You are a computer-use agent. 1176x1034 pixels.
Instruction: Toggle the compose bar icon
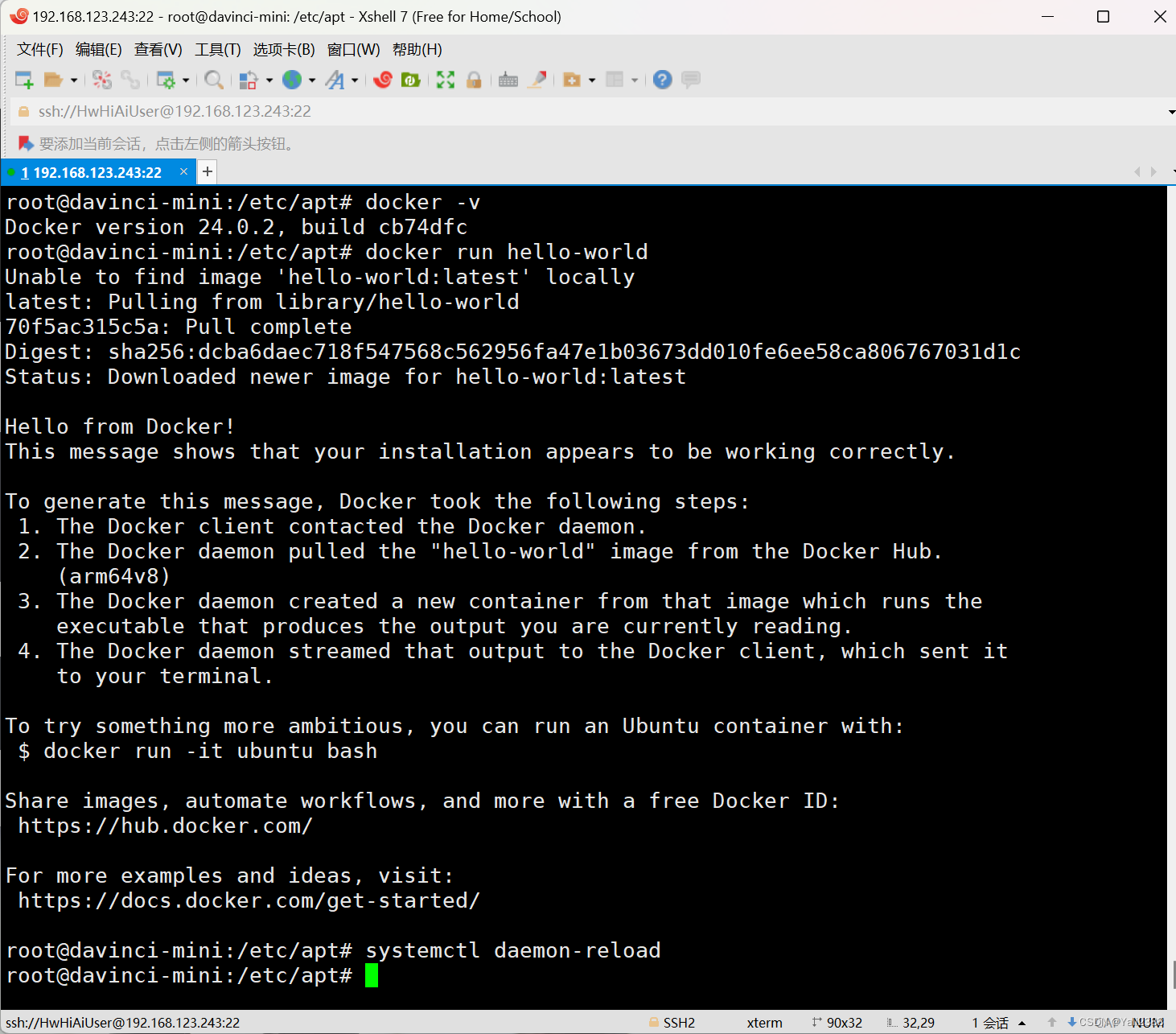pyautogui.click(x=691, y=79)
